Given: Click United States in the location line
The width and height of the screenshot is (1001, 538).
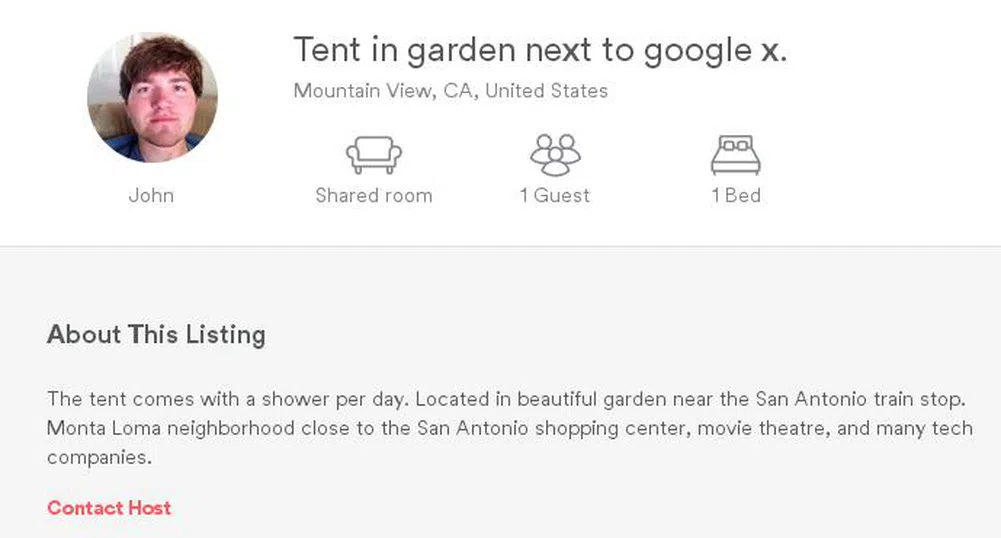Looking at the screenshot, I should pos(546,91).
